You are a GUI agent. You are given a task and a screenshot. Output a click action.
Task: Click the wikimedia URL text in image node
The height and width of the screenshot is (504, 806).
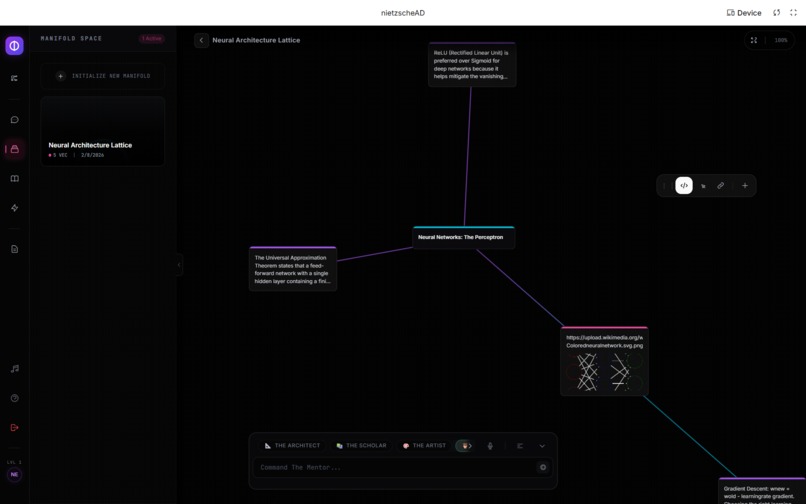coord(604,341)
